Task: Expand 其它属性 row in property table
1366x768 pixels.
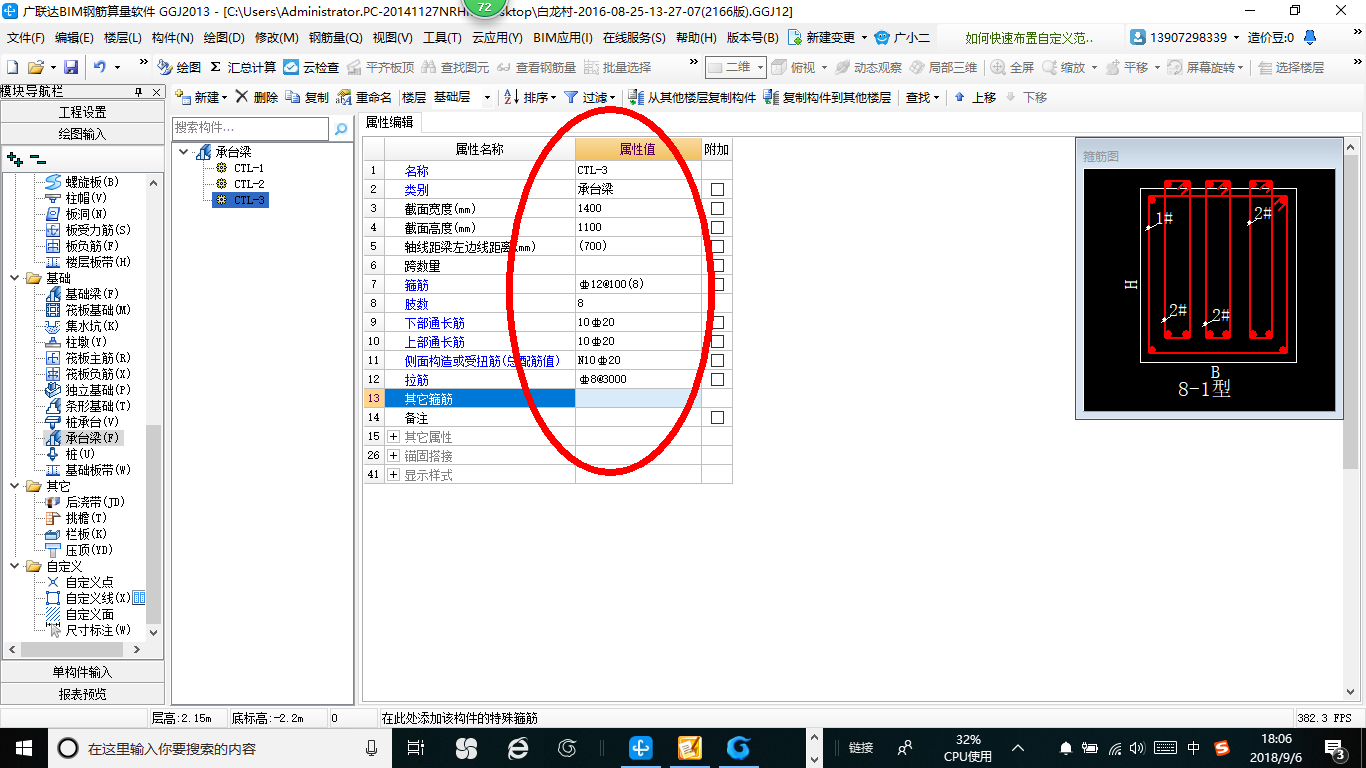Action: tap(393, 437)
